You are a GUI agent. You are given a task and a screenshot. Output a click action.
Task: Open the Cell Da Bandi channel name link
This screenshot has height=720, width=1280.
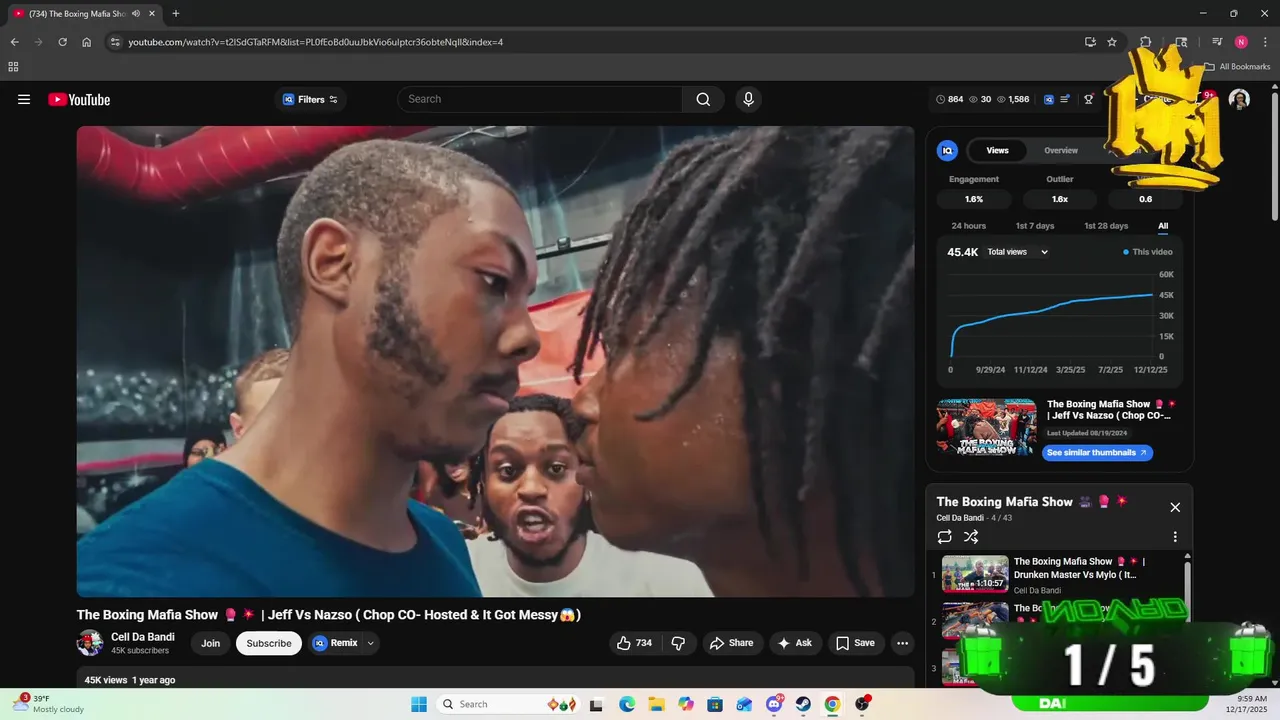tap(143, 637)
